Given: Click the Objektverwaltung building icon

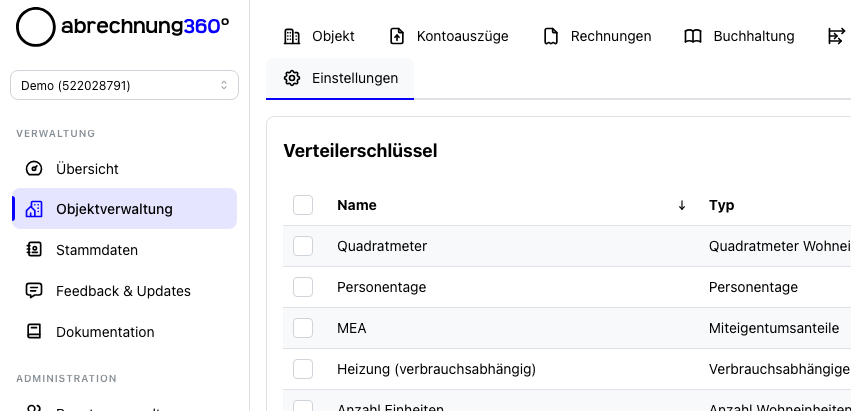Looking at the screenshot, I should (34, 209).
